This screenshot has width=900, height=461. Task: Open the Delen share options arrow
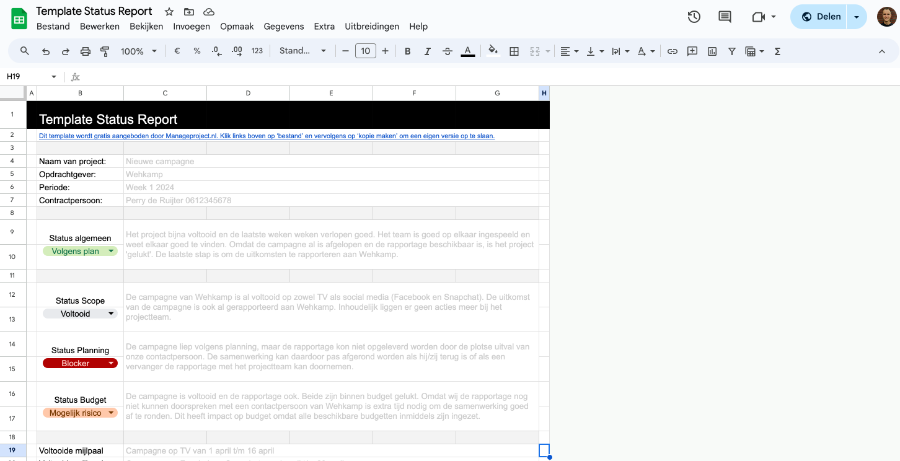tap(856, 17)
